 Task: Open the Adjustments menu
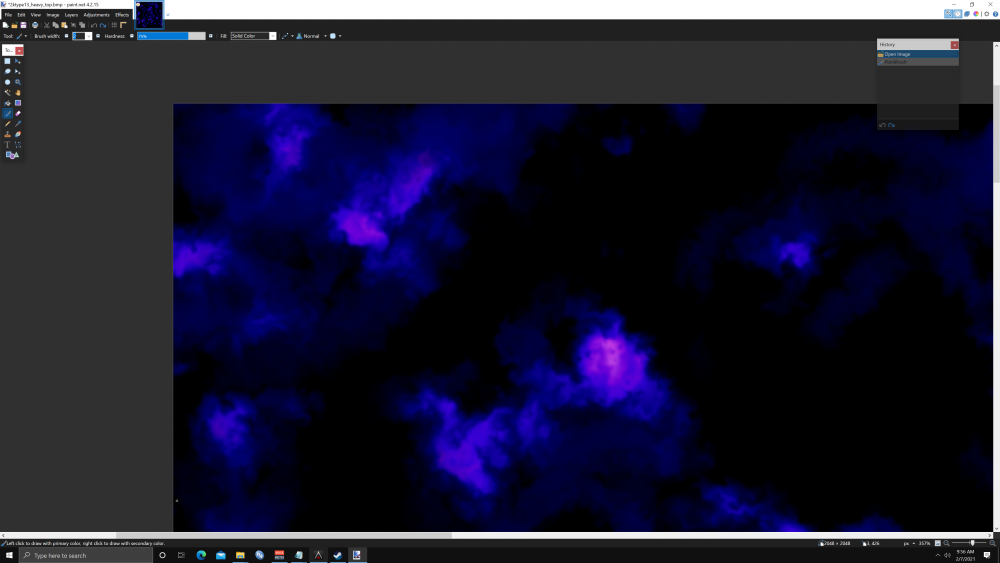pos(96,15)
